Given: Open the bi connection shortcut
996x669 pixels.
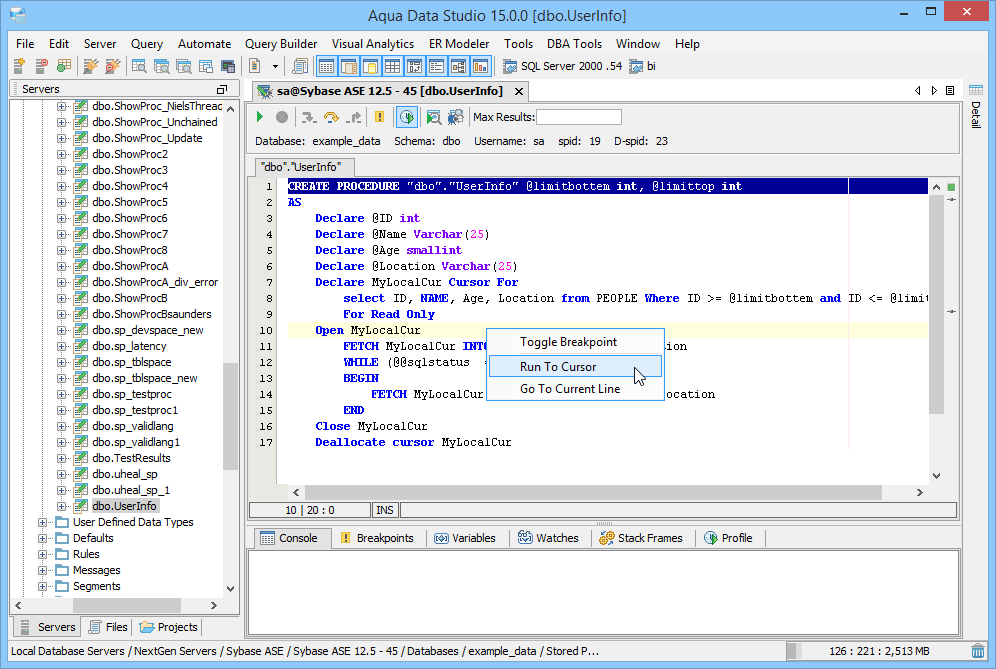Looking at the screenshot, I should [x=642, y=66].
